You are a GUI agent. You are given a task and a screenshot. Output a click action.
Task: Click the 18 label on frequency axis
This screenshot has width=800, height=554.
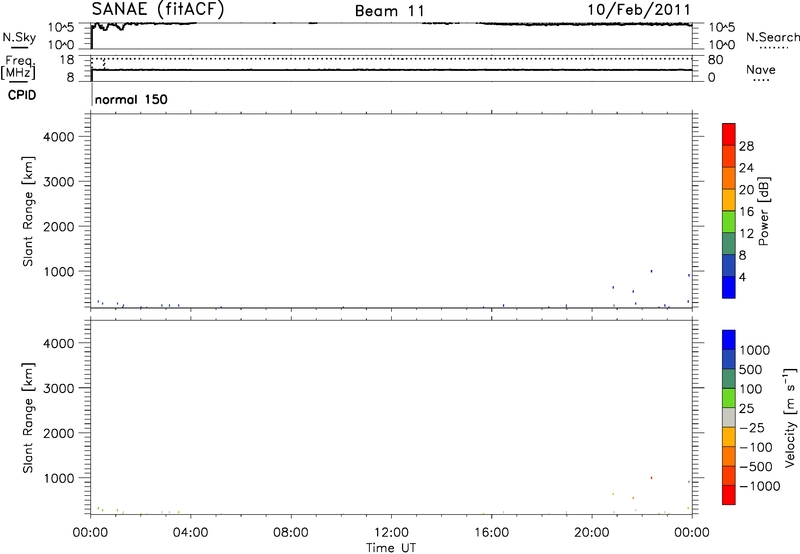point(67,60)
